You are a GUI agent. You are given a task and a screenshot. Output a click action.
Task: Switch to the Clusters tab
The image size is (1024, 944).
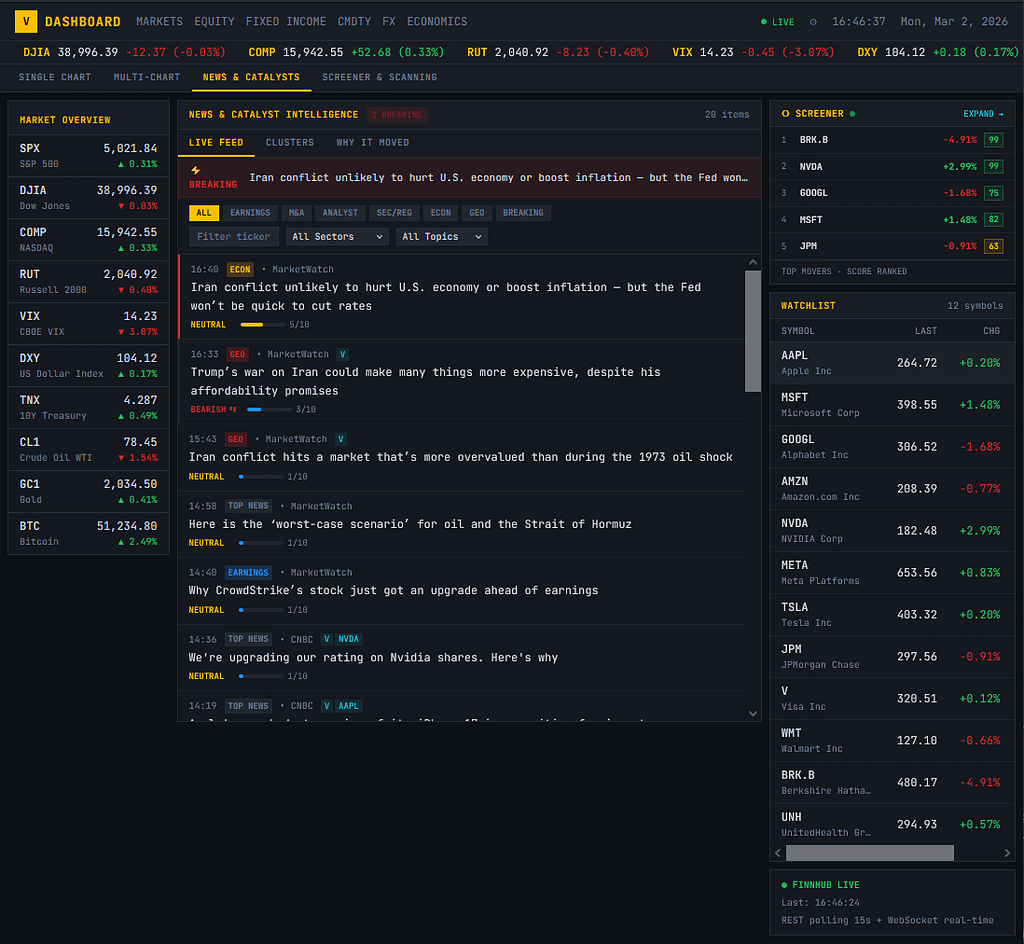[x=289, y=143]
